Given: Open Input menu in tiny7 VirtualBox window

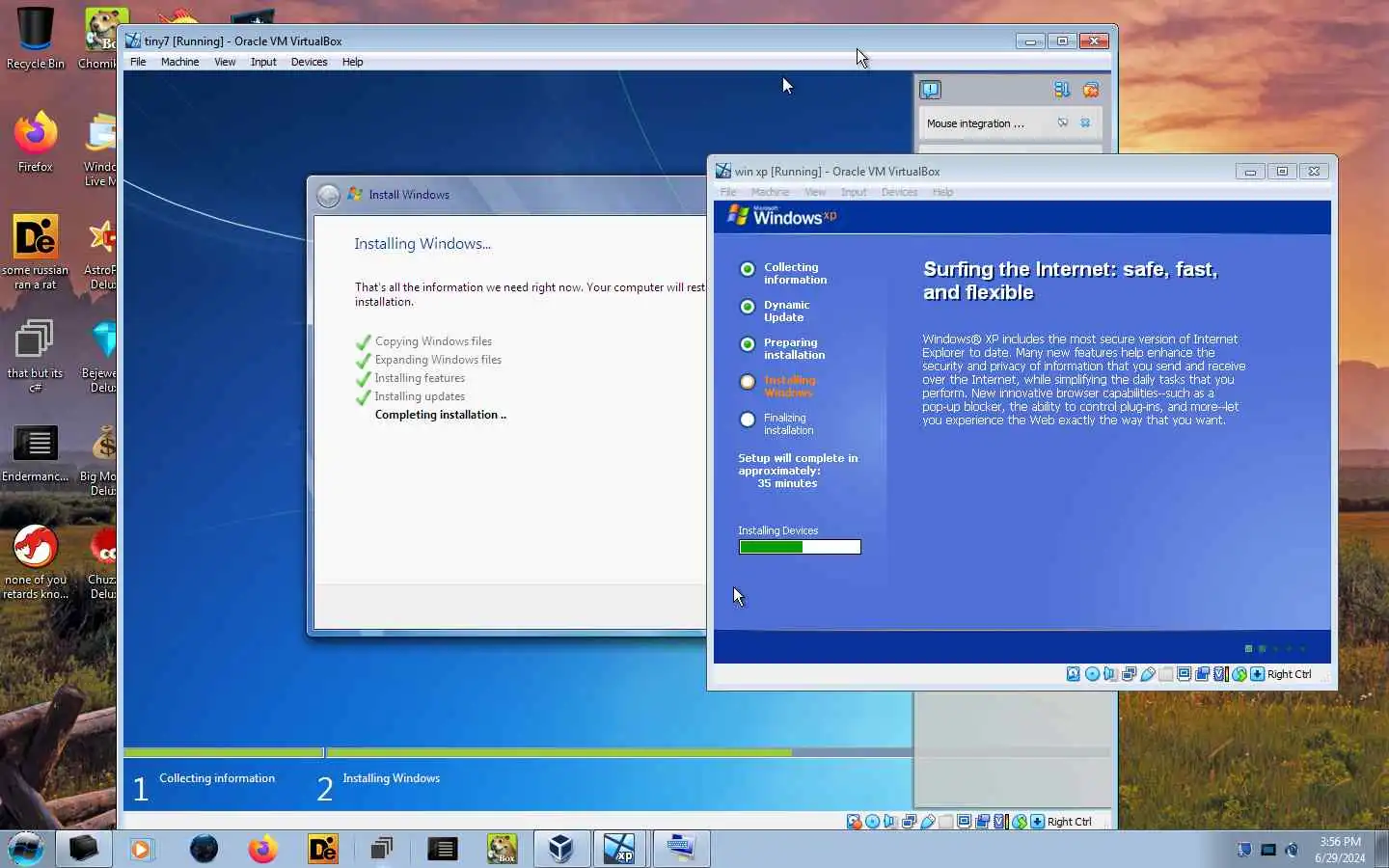Looking at the screenshot, I should (263, 62).
